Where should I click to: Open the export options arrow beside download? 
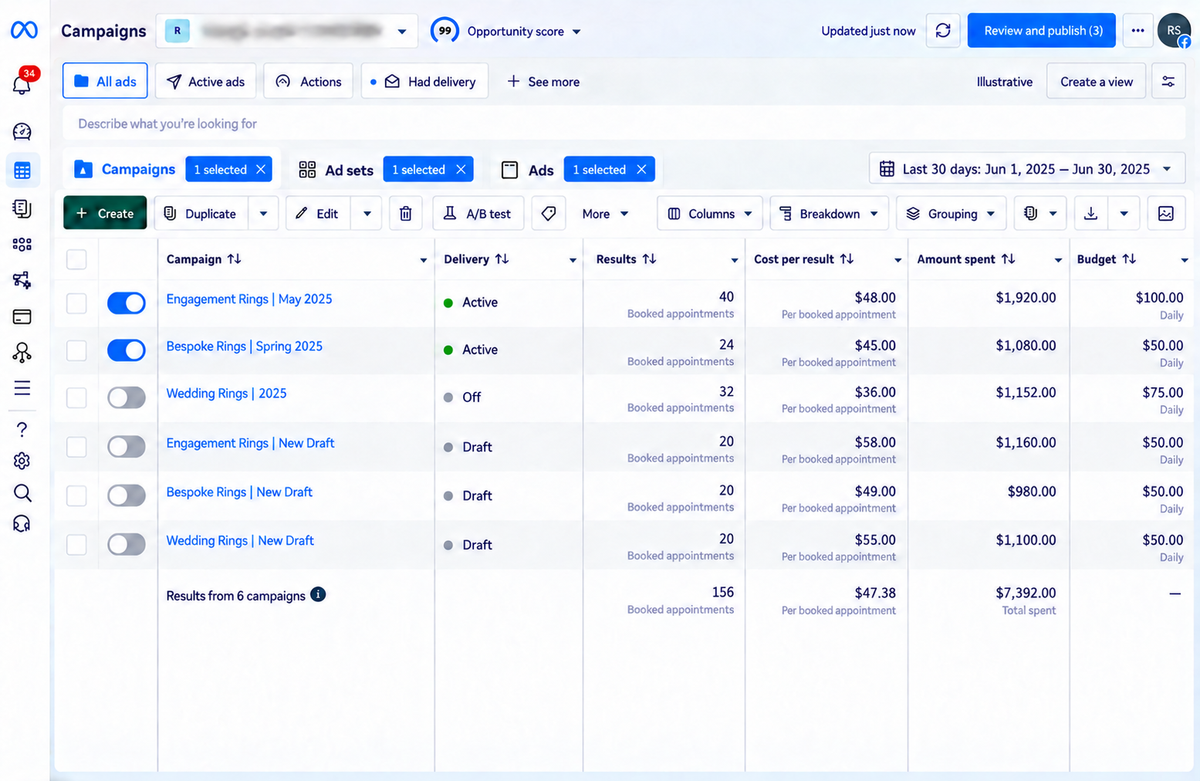1124,214
